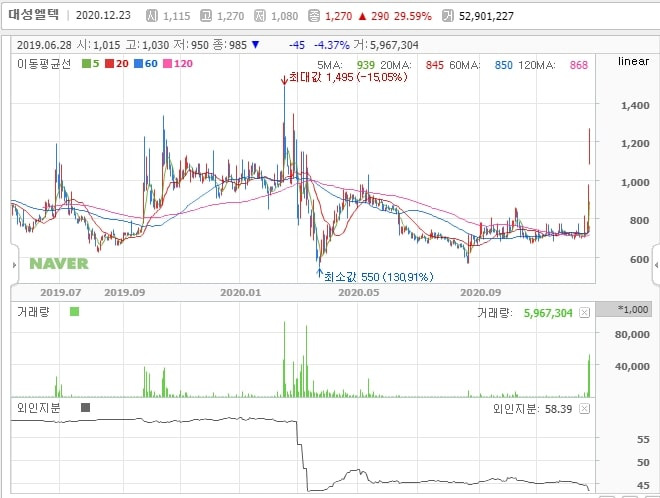Click the 60MA value 850

coord(503,65)
